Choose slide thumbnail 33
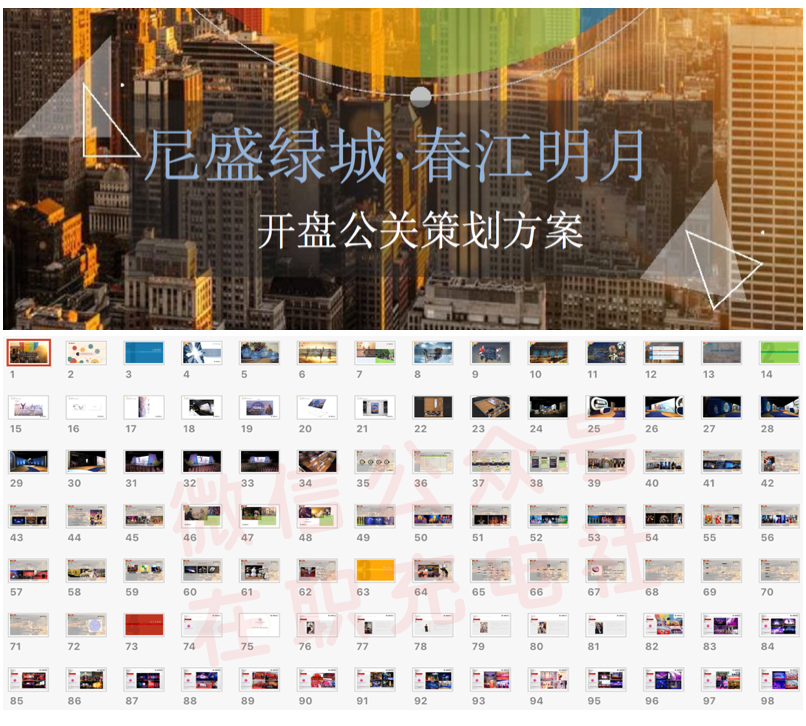The width and height of the screenshot is (806, 726). point(260,462)
